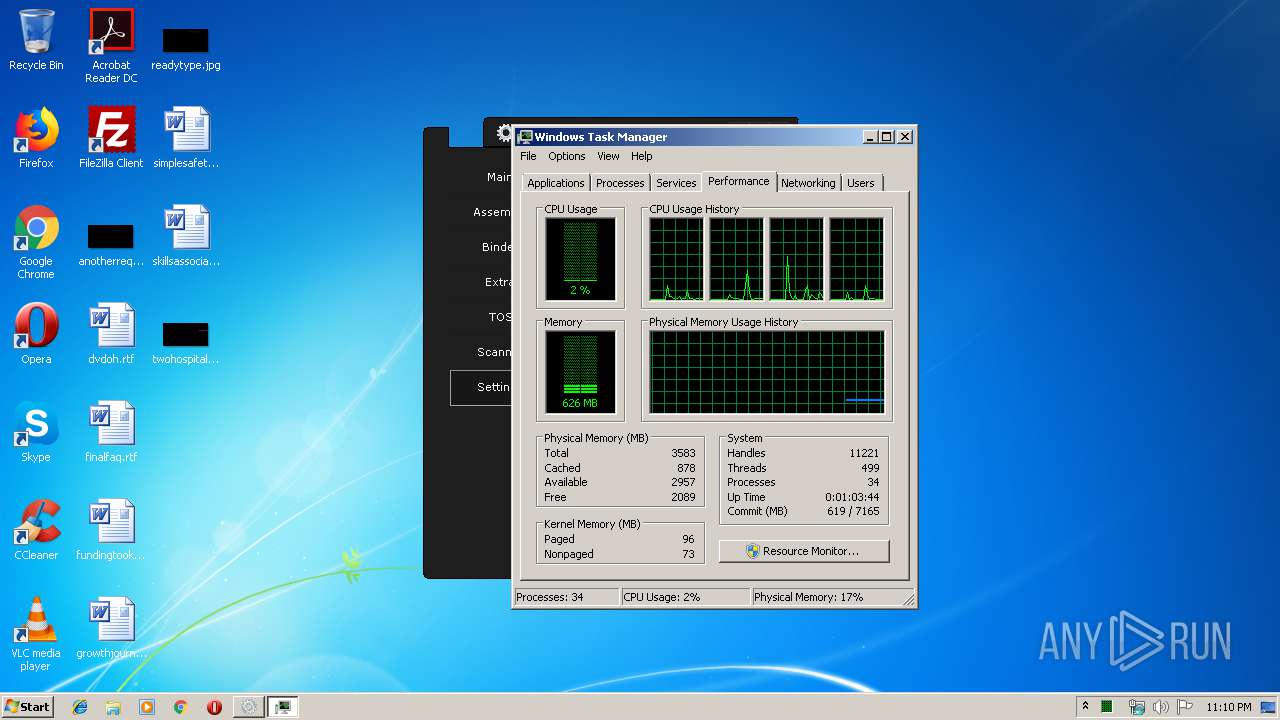1280x720 pixels.
Task: Click 'CPU Usage: 2%' in the status bar
Action: tap(685, 597)
